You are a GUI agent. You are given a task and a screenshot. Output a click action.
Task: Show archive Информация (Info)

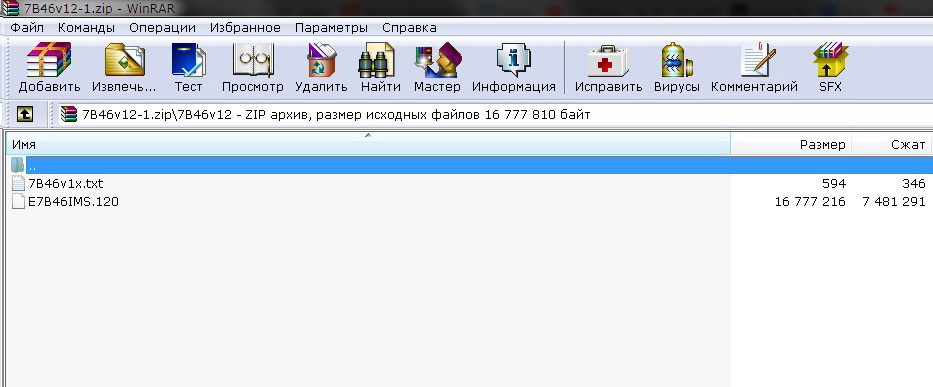pyautogui.click(x=514, y=60)
